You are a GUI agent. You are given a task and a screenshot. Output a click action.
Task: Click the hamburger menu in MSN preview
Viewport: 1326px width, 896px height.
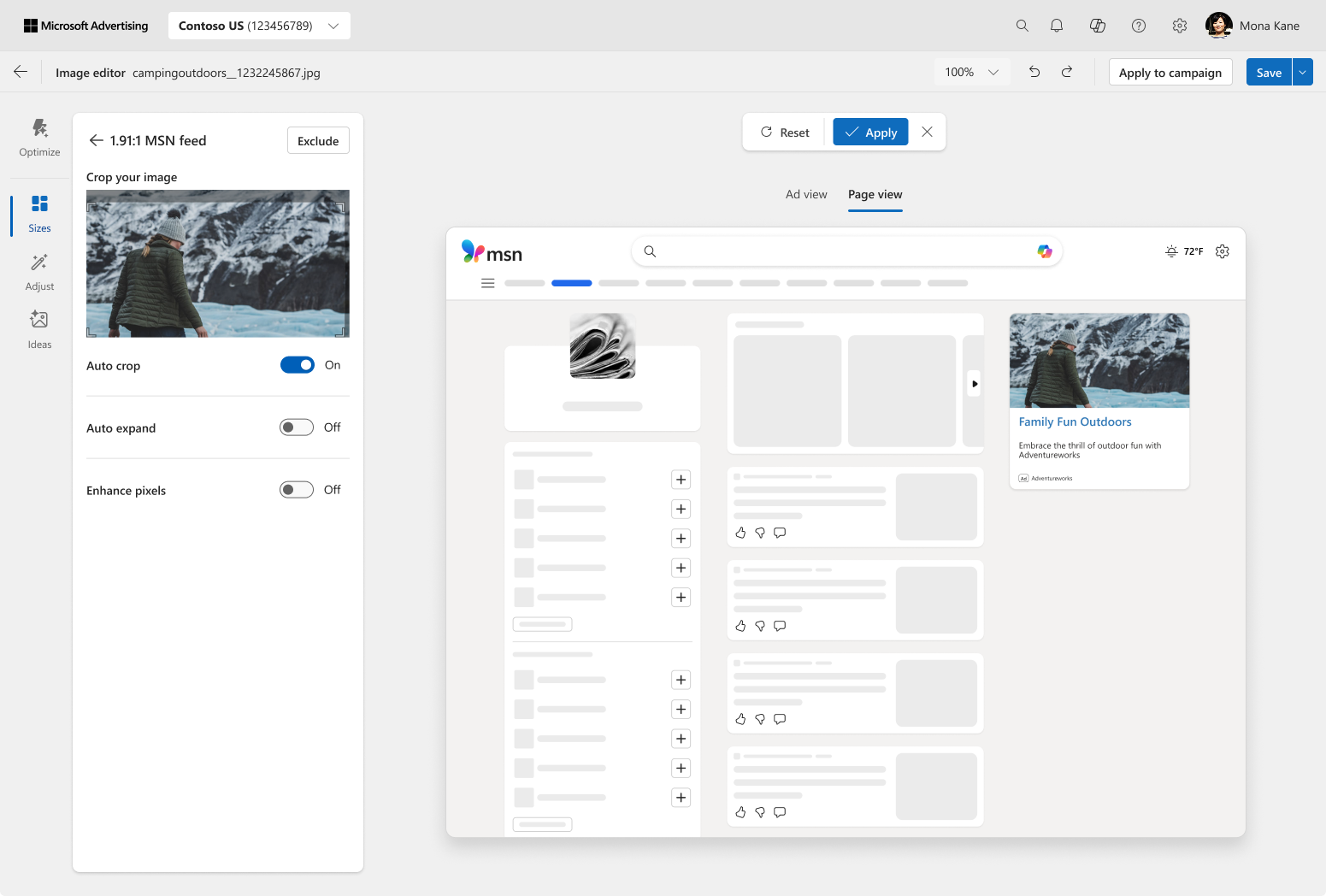pos(488,283)
